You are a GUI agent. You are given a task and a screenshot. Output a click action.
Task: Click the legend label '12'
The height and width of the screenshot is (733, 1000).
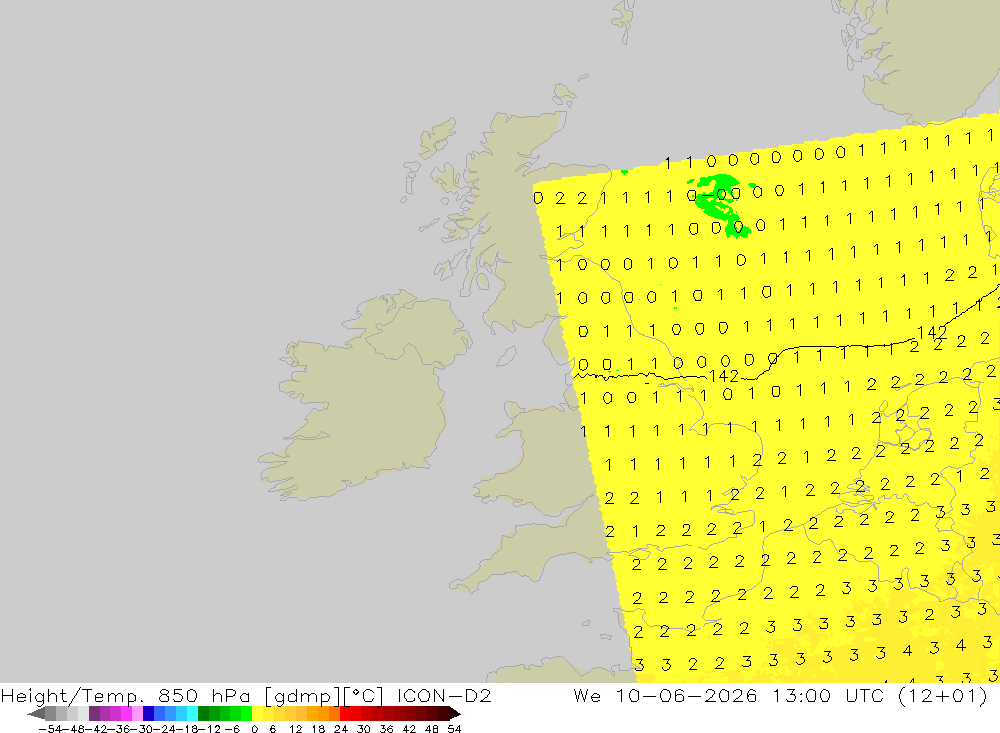(x=295, y=729)
